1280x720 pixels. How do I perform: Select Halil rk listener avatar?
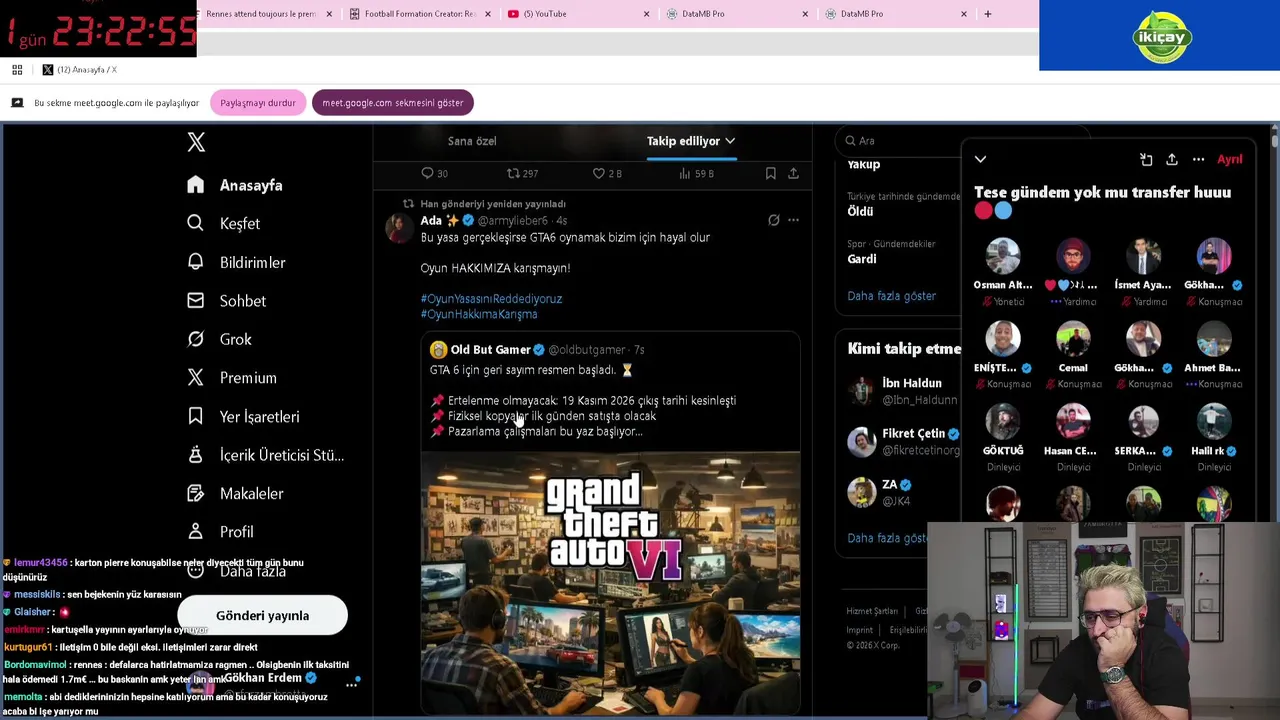[1214, 422]
